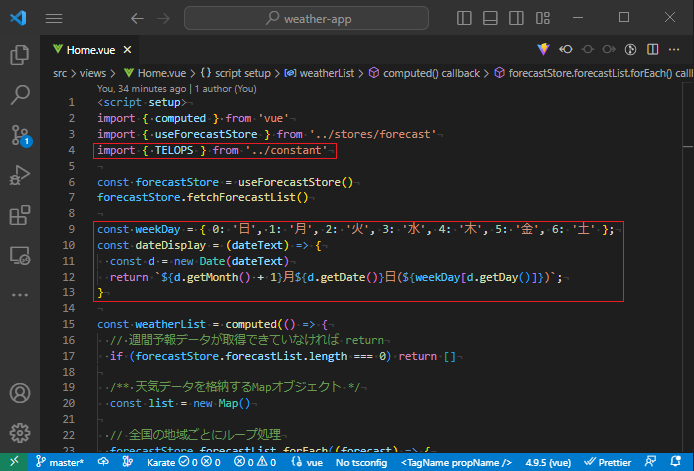The width and height of the screenshot is (694, 471).
Task: Click line number 4 in the gutter
Action: [x=72, y=150]
